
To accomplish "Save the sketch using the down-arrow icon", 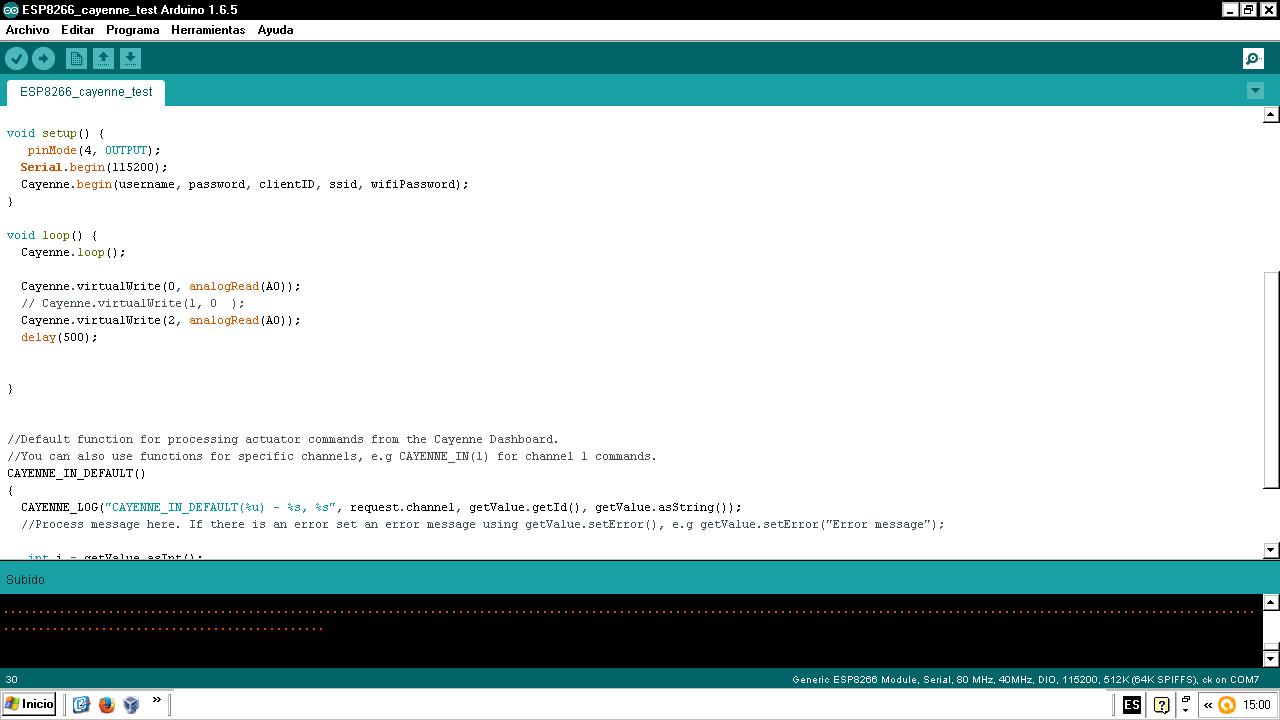I will pos(130,59).
